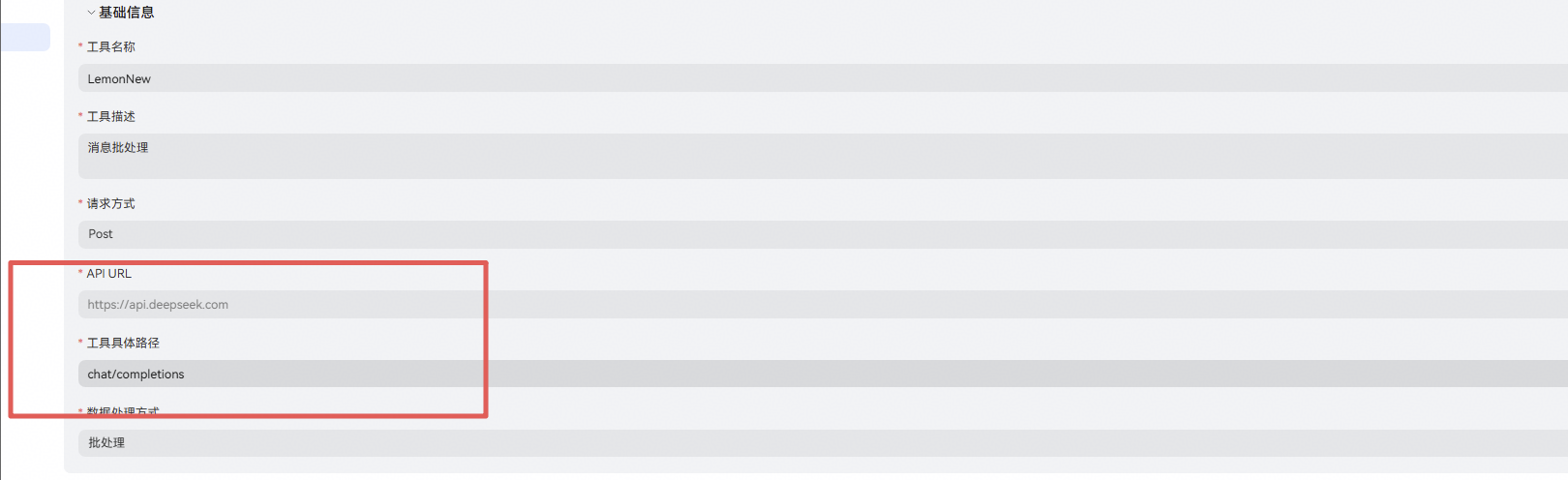Click the 工具具体路径 field label
1568x480 pixels.
coord(123,343)
